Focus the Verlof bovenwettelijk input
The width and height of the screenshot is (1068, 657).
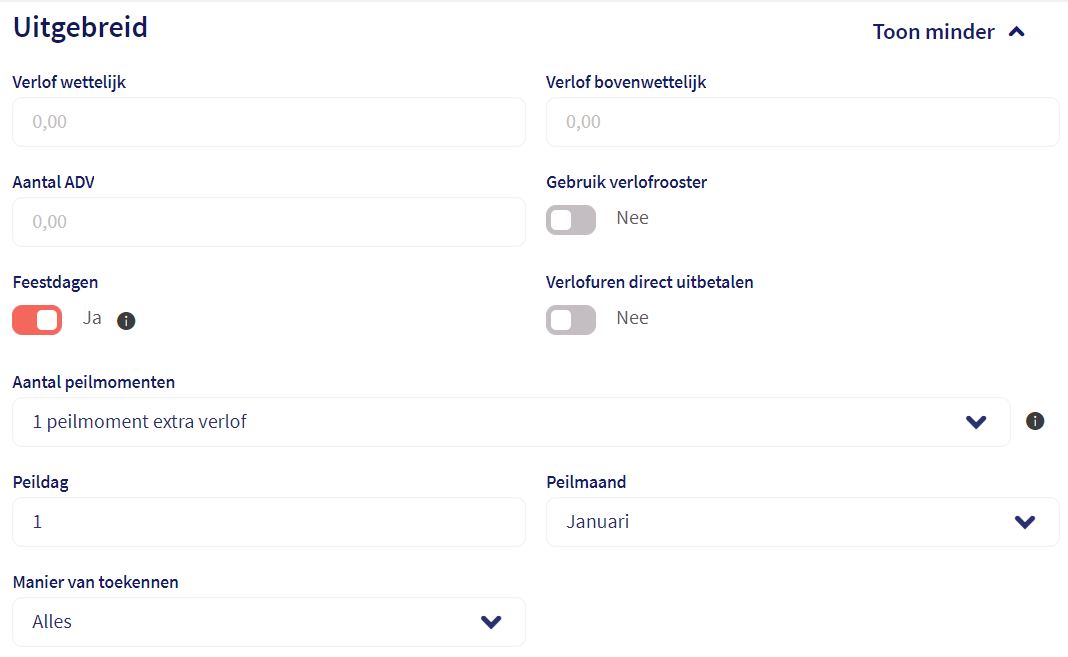(801, 122)
